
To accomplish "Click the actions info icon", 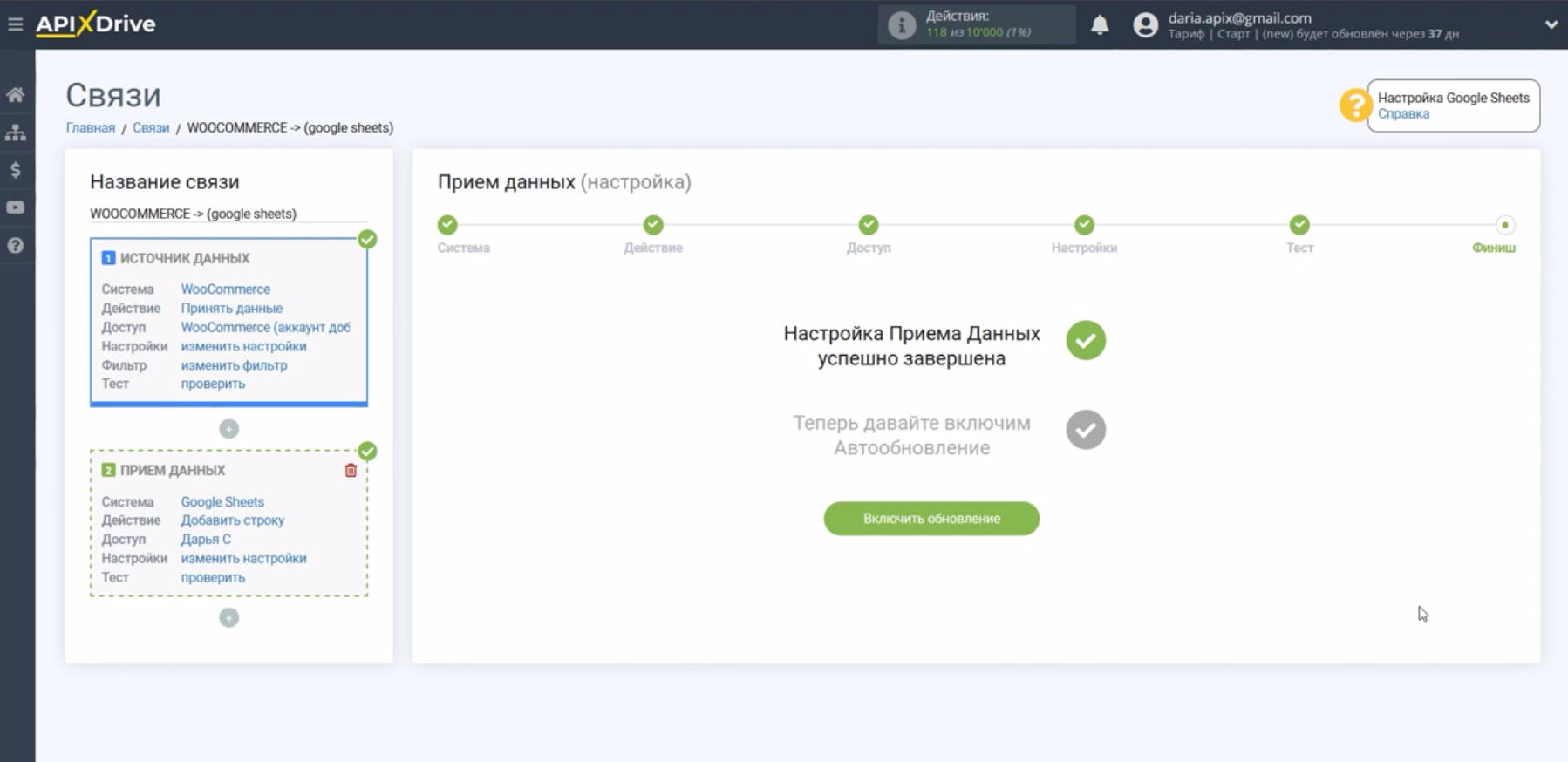I will coord(902,24).
